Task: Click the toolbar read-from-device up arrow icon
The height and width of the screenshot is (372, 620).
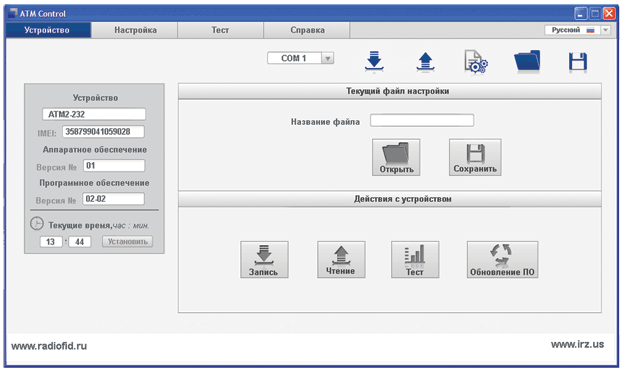Action: [x=425, y=62]
